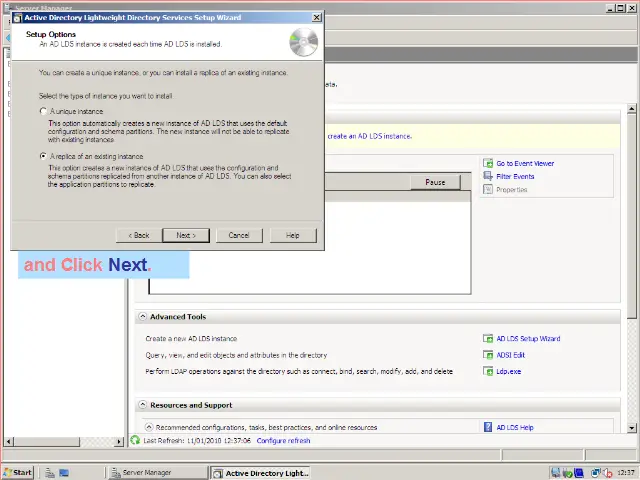Click the Configure refresh link
This screenshot has width=640, height=480.
click(283, 440)
